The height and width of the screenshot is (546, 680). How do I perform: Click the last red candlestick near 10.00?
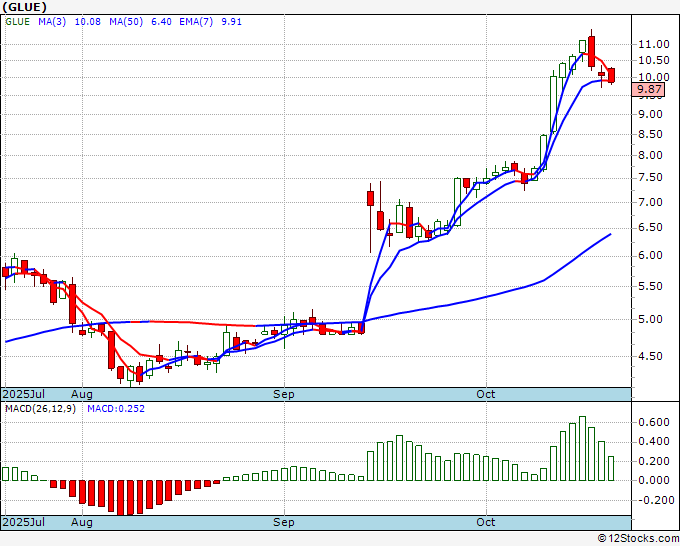pyautogui.click(x=611, y=75)
